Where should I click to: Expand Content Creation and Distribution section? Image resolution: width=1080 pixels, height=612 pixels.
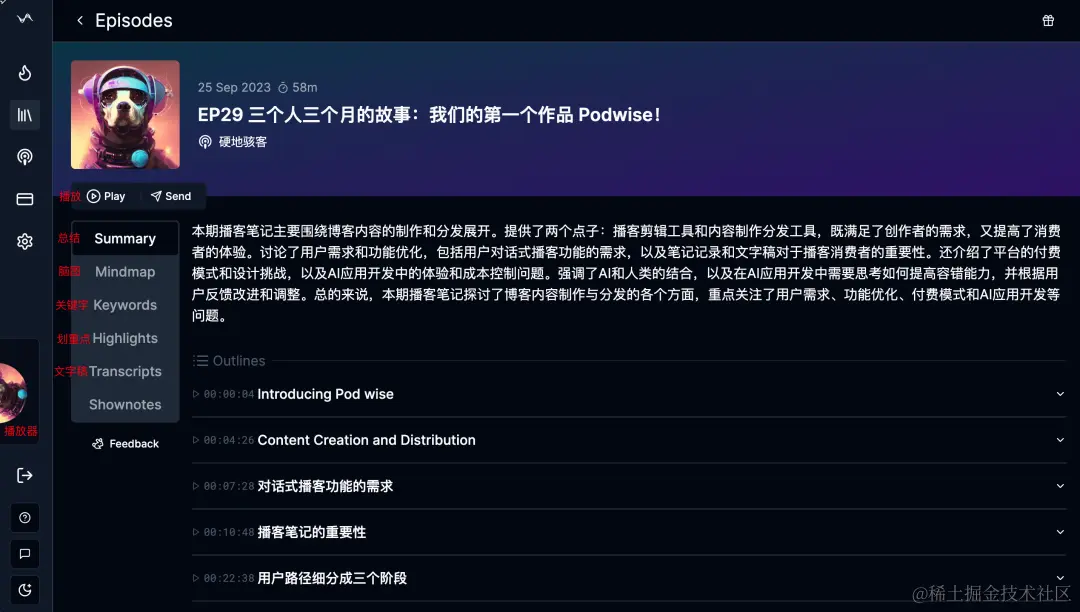(x=1060, y=440)
